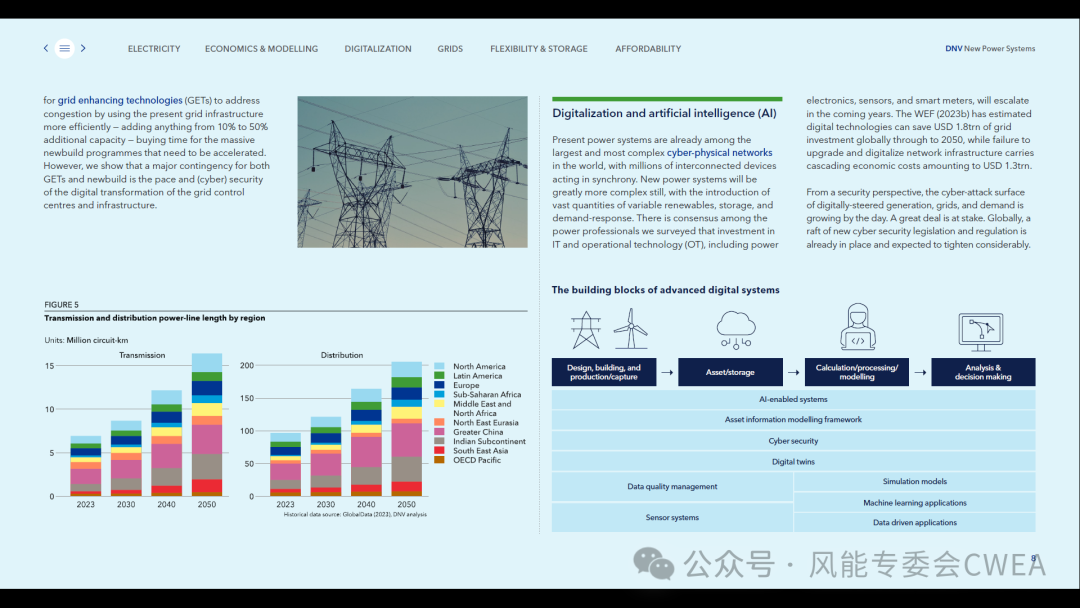Click North East Eurasia legend swatch
The height and width of the screenshot is (608, 1080).
439,423
